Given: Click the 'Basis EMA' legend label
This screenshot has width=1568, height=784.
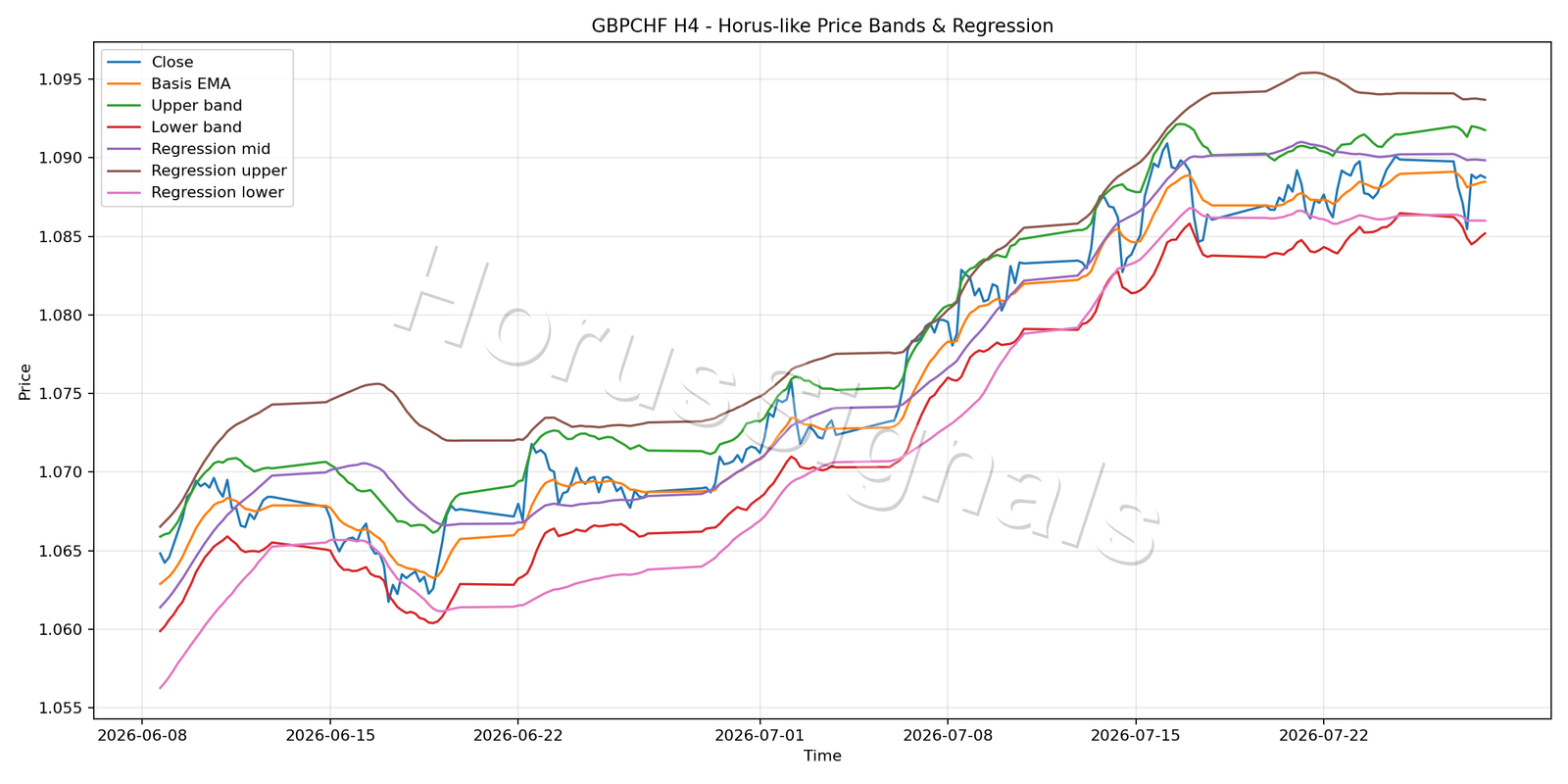Looking at the screenshot, I should [x=191, y=84].
